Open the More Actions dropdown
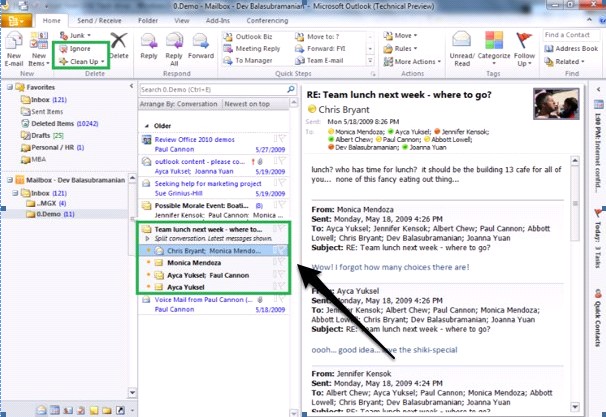Image resolution: width=606 pixels, height=417 pixels. [x=412, y=61]
